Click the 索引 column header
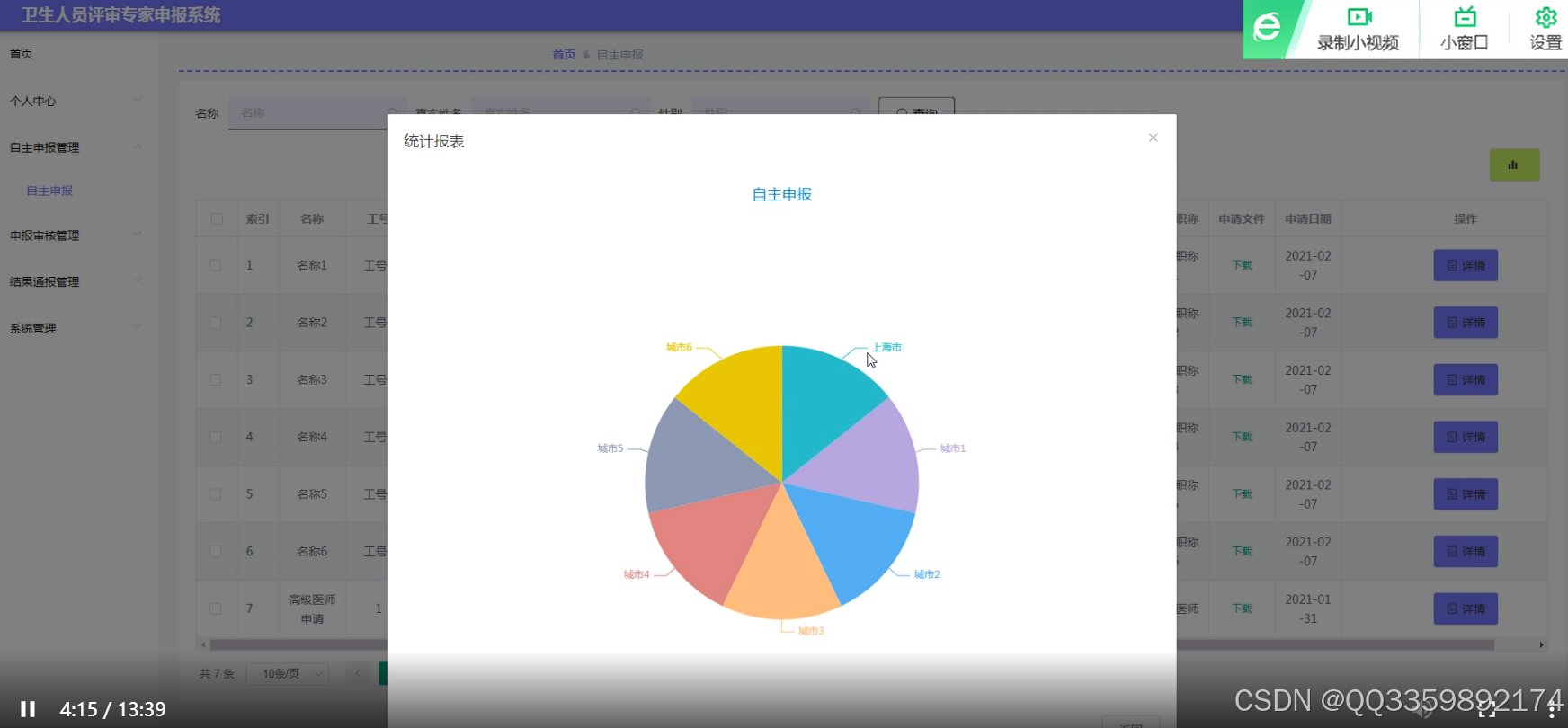 [x=257, y=218]
